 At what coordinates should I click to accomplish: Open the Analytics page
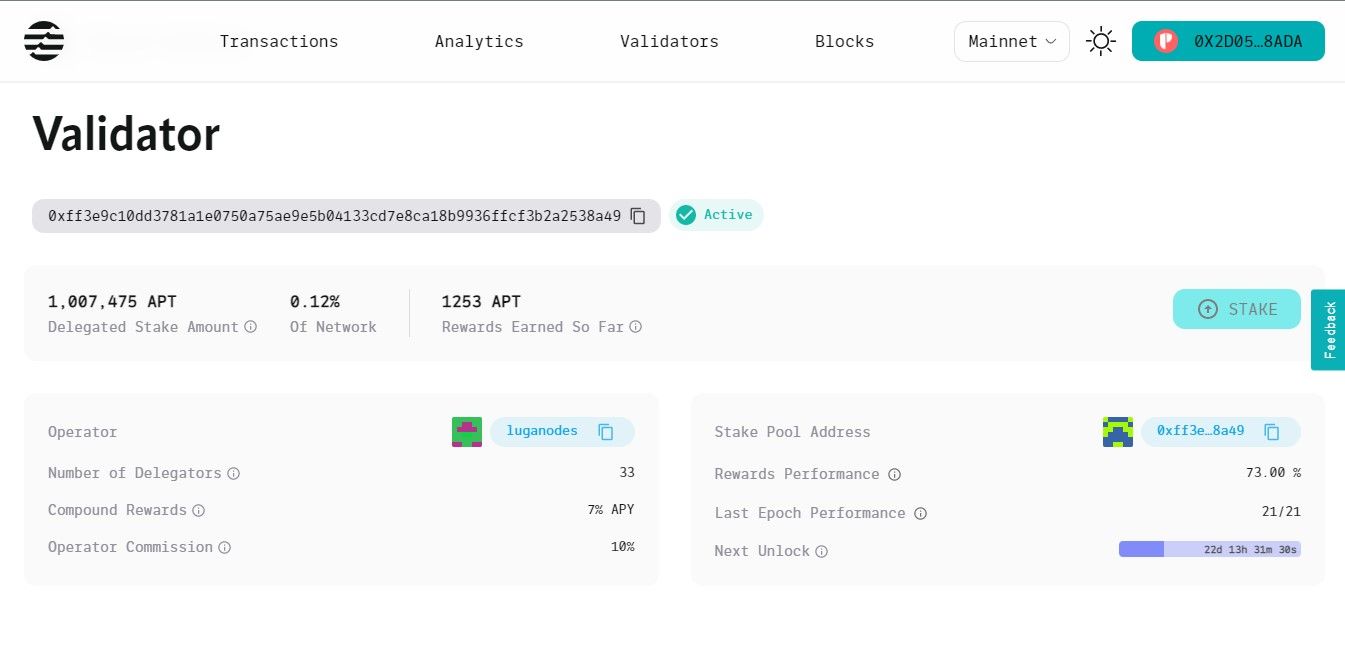[x=479, y=41]
